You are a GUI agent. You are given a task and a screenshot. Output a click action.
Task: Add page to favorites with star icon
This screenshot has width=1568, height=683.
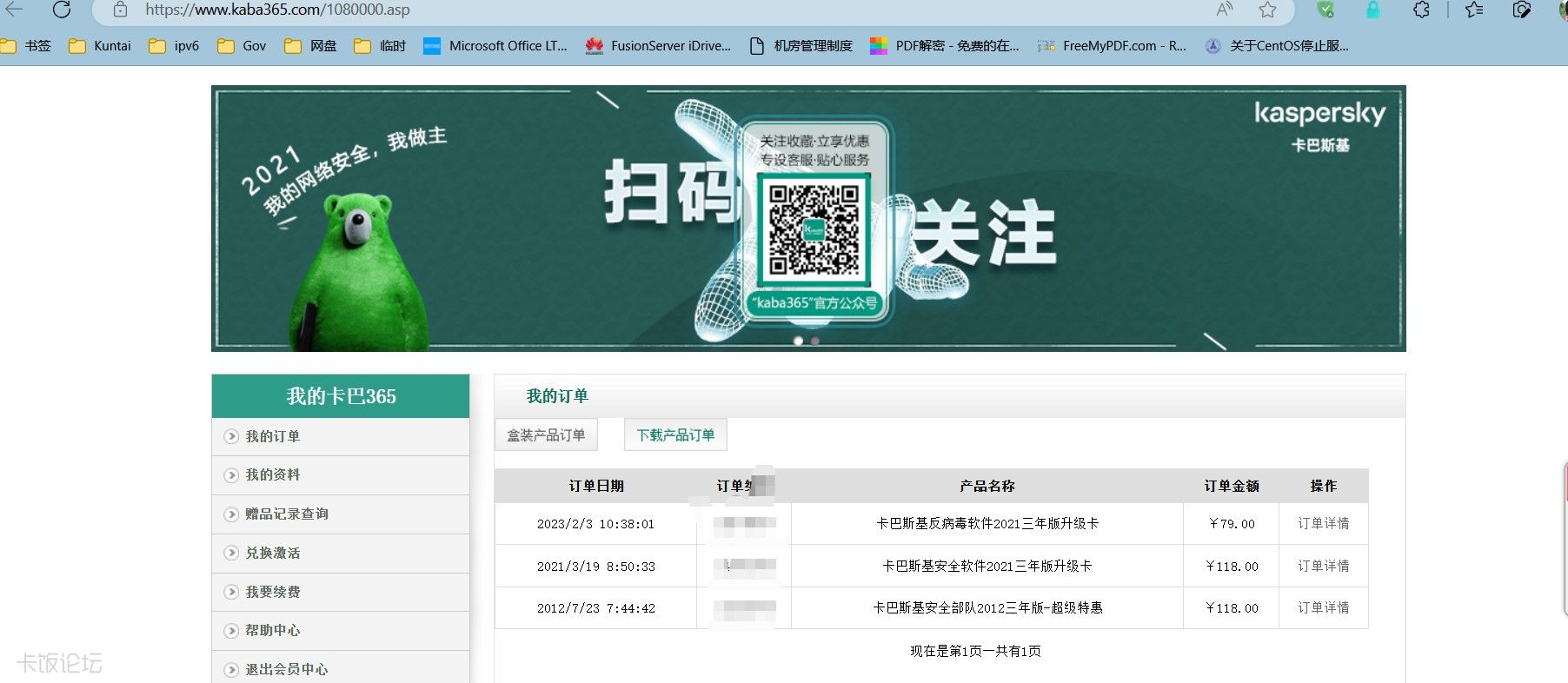[1267, 10]
